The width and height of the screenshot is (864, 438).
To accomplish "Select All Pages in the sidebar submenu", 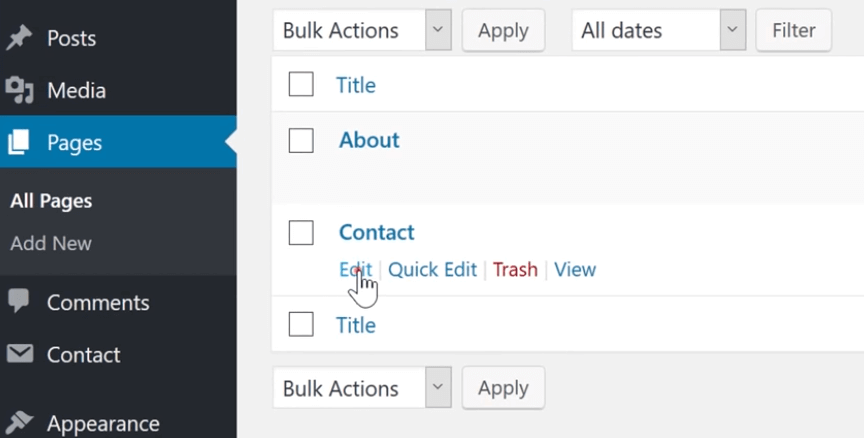I will (x=51, y=201).
